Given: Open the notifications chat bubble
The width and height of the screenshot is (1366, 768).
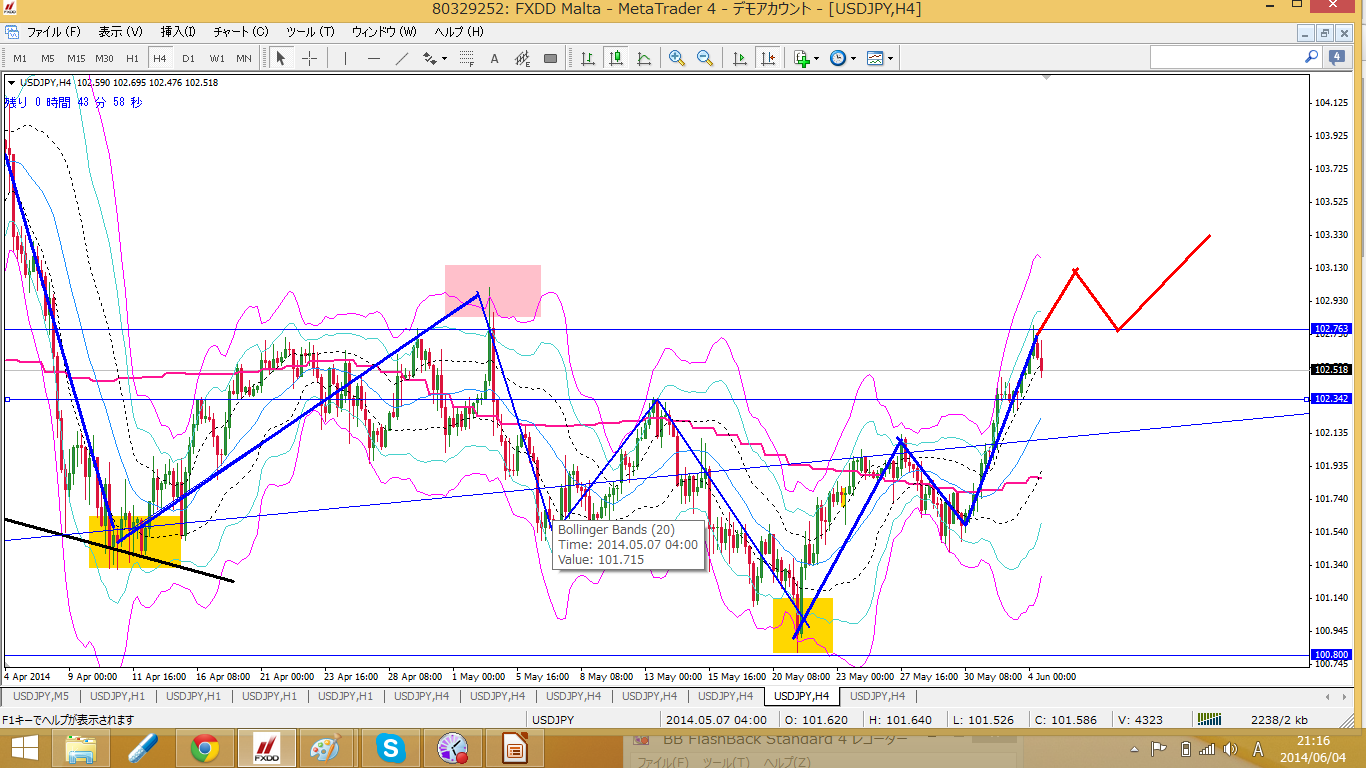Looking at the screenshot, I should click(1336, 58).
